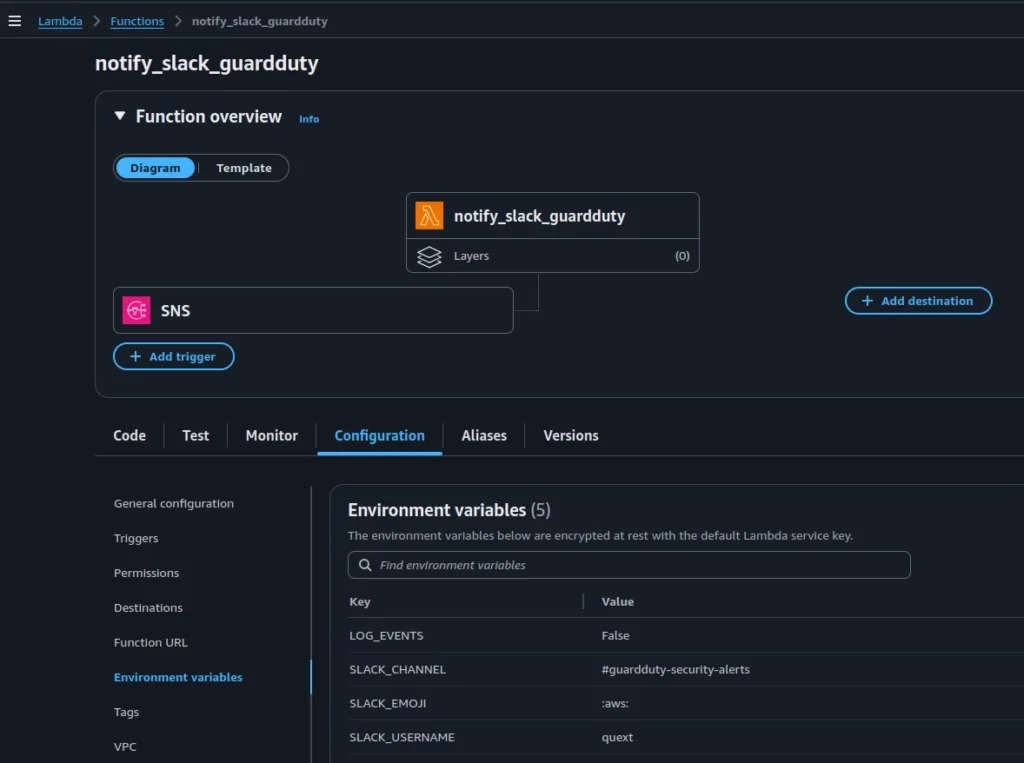Click the #guardduty-security-alerts value
Image resolution: width=1024 pixels, height=763 pixels.
point(676,670)
